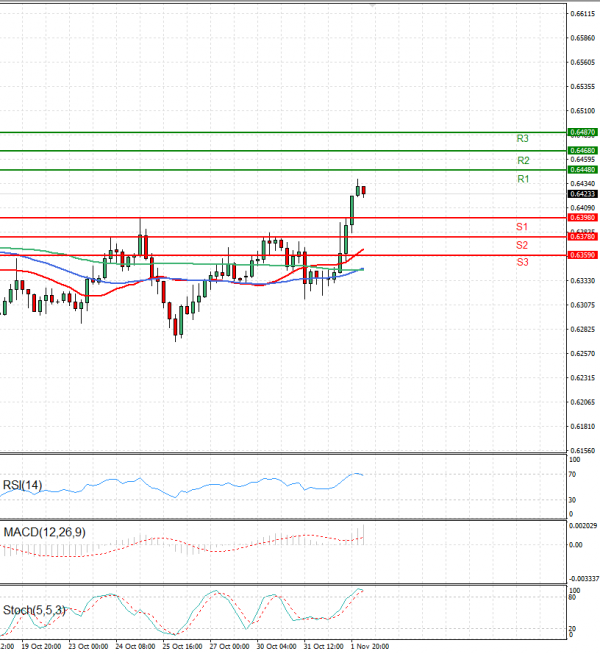This screenshot has height=654, width=600.
Task: Click the S1 support price tag 0.63980
Action: [582, 217]
